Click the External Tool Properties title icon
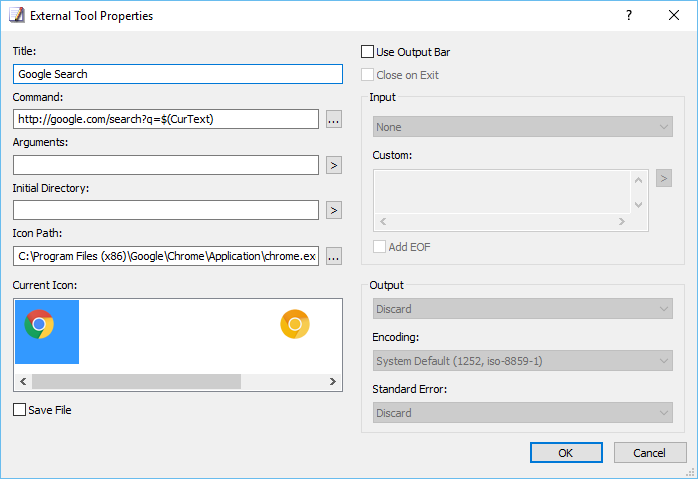Viewport: 698px width, 479px height. (17, 16)
